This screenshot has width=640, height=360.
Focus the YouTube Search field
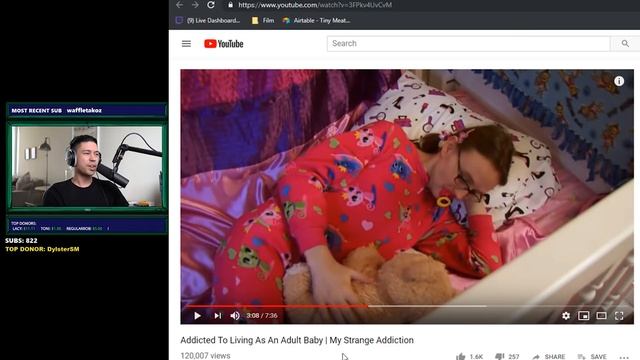[x=468, y=44]
